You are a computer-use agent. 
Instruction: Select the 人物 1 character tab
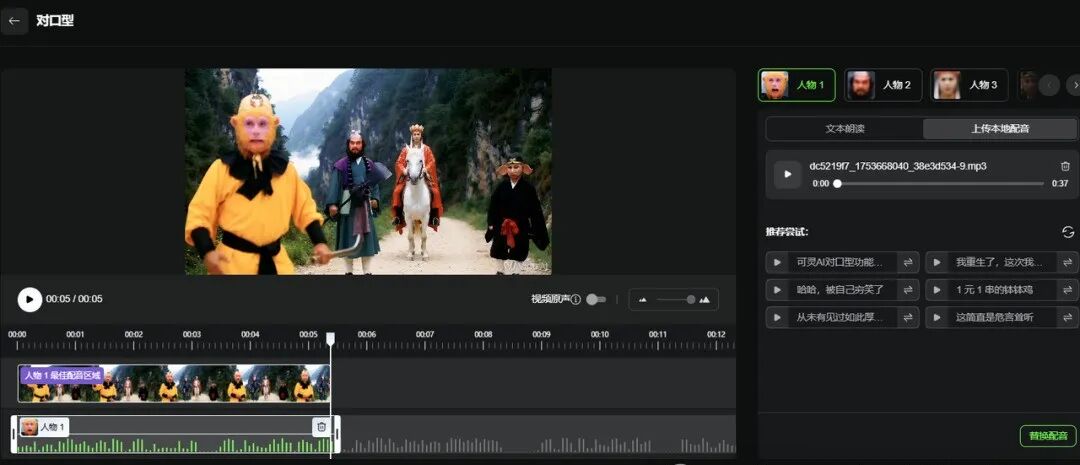[x=796, y=85]
